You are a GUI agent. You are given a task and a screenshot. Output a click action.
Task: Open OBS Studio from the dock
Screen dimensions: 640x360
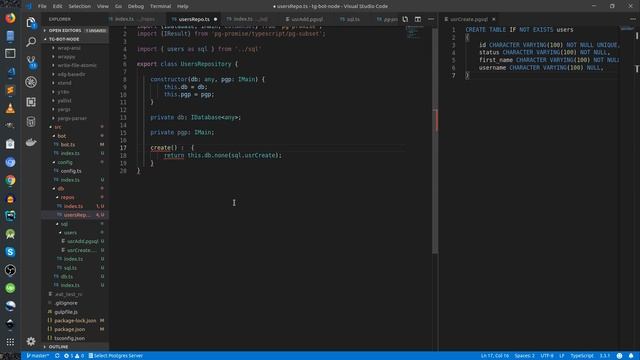[x=10, y=270]
